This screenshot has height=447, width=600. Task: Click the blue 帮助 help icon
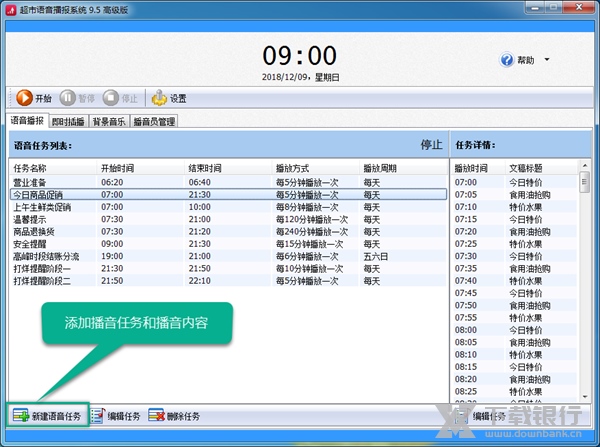coord(506,60)
